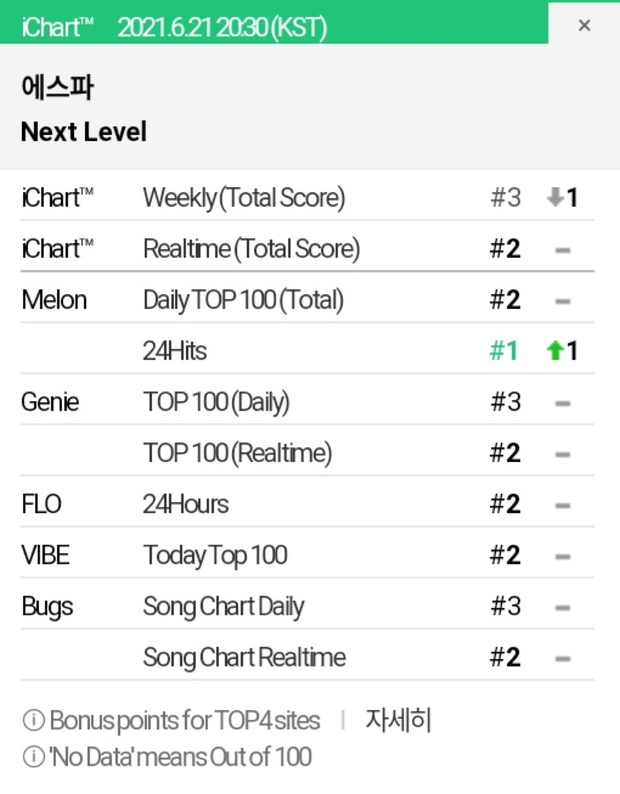Open the 자세히 details link
620x794 pixels.
[398, 720]
